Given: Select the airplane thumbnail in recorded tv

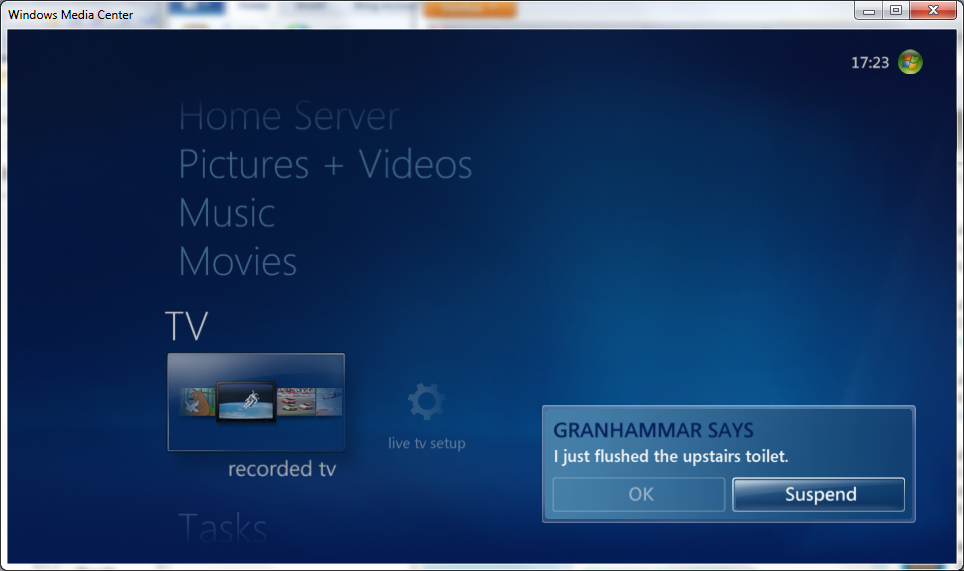Looking at the screenshot, I should pos(329,401).
